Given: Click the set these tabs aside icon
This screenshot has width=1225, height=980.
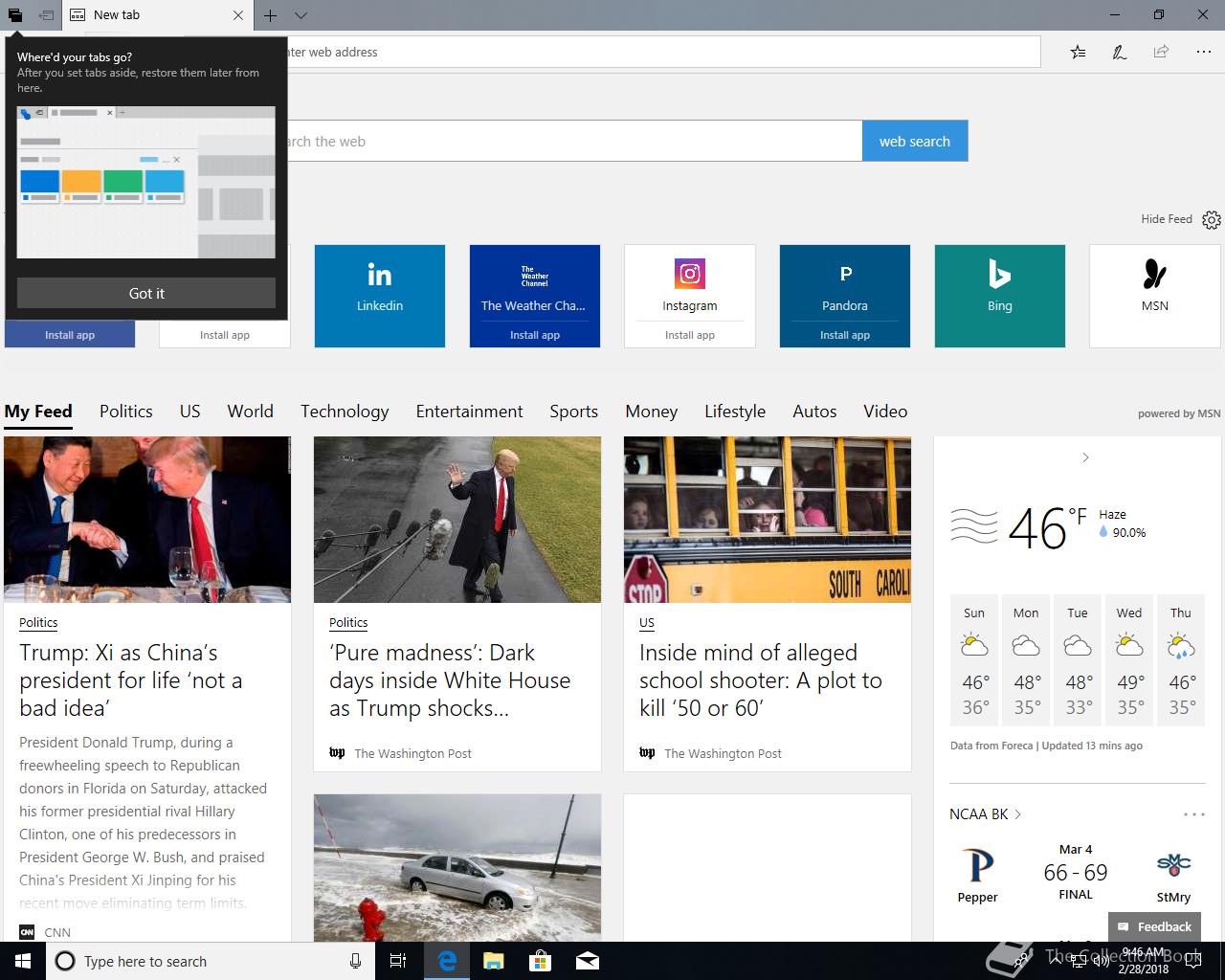Looking at the screenshot, I should (46, 15).
